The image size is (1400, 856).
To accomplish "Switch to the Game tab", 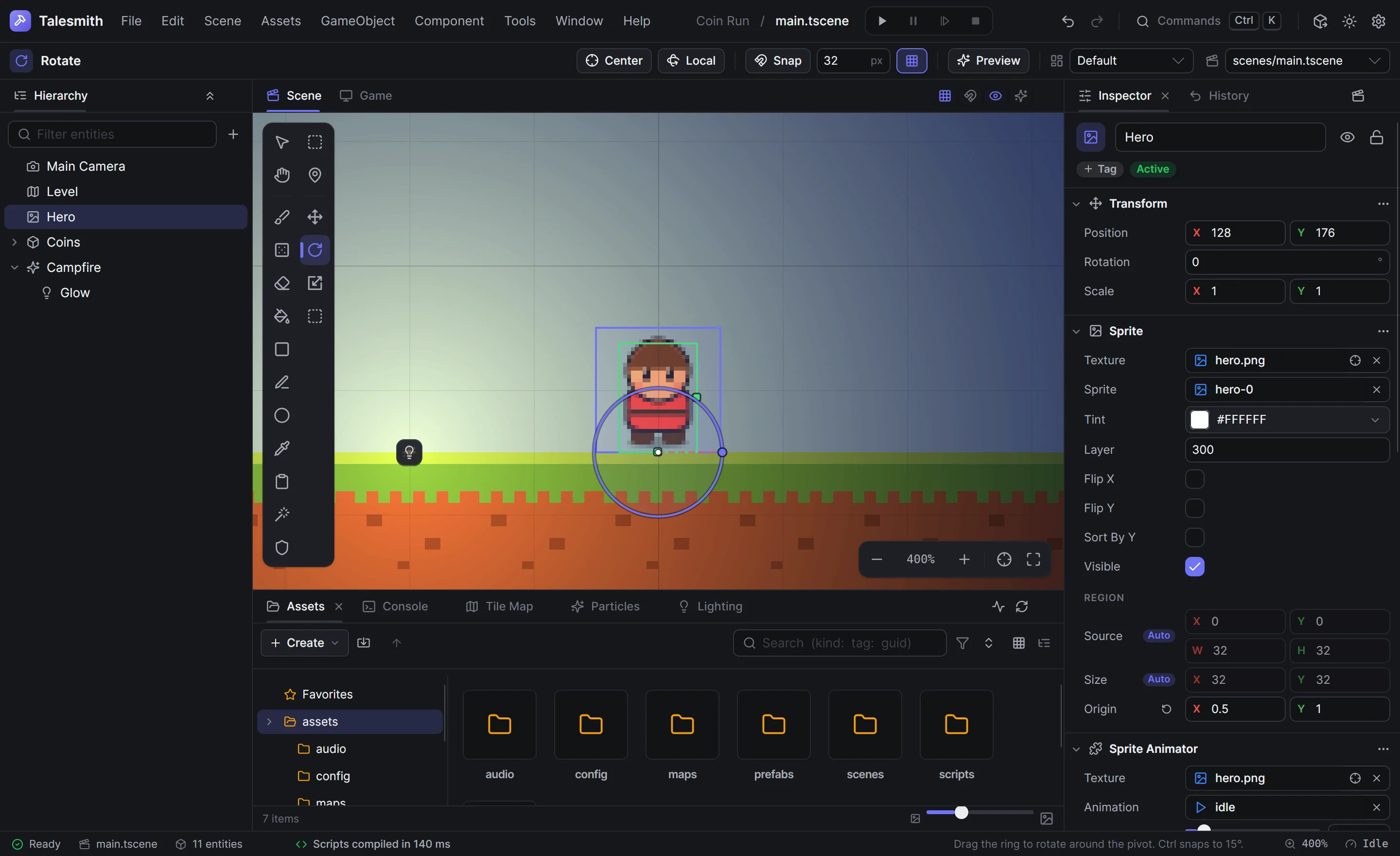I will click(366, 95).
